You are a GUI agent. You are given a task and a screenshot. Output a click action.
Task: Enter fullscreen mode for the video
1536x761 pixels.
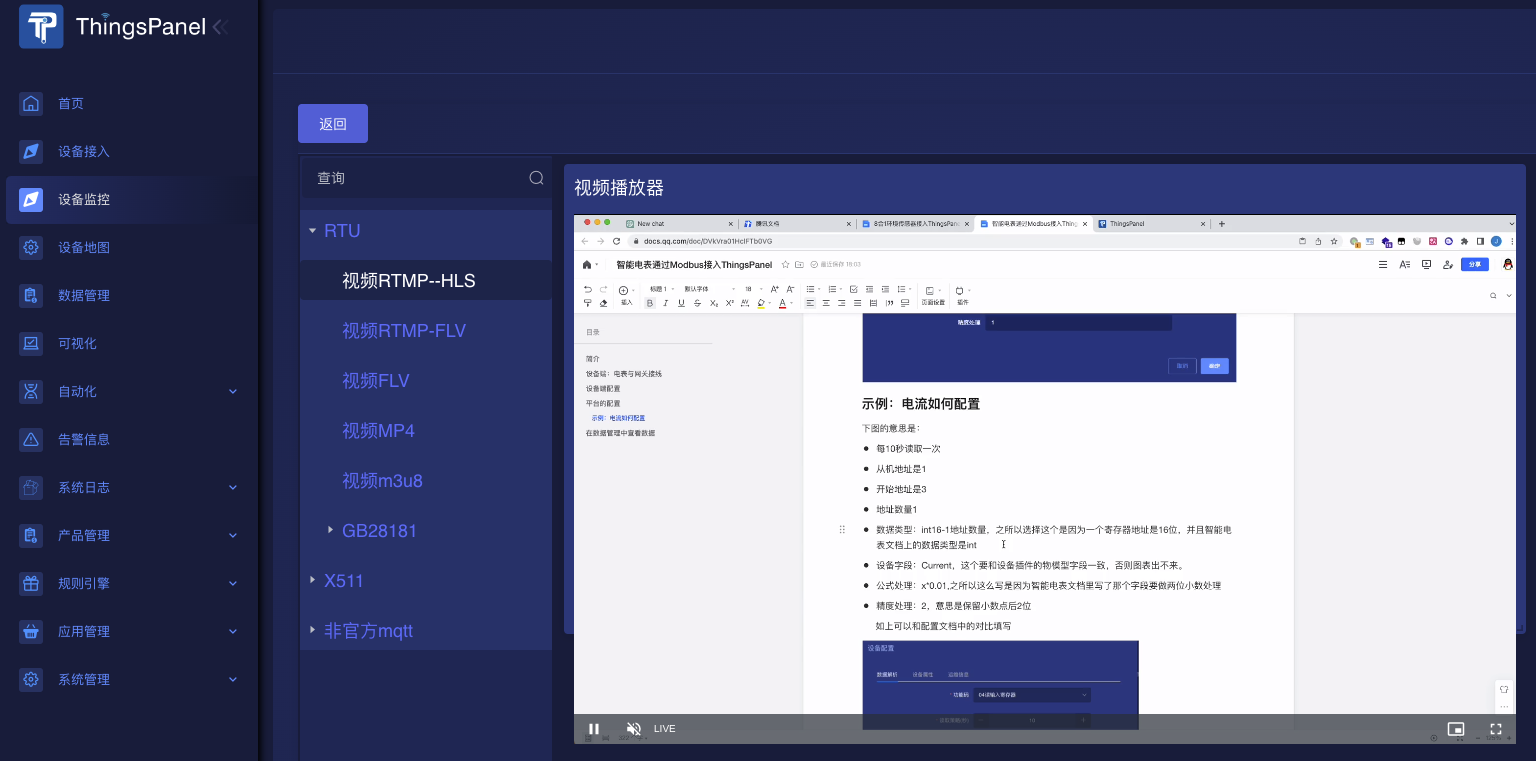coord(1496,729)
